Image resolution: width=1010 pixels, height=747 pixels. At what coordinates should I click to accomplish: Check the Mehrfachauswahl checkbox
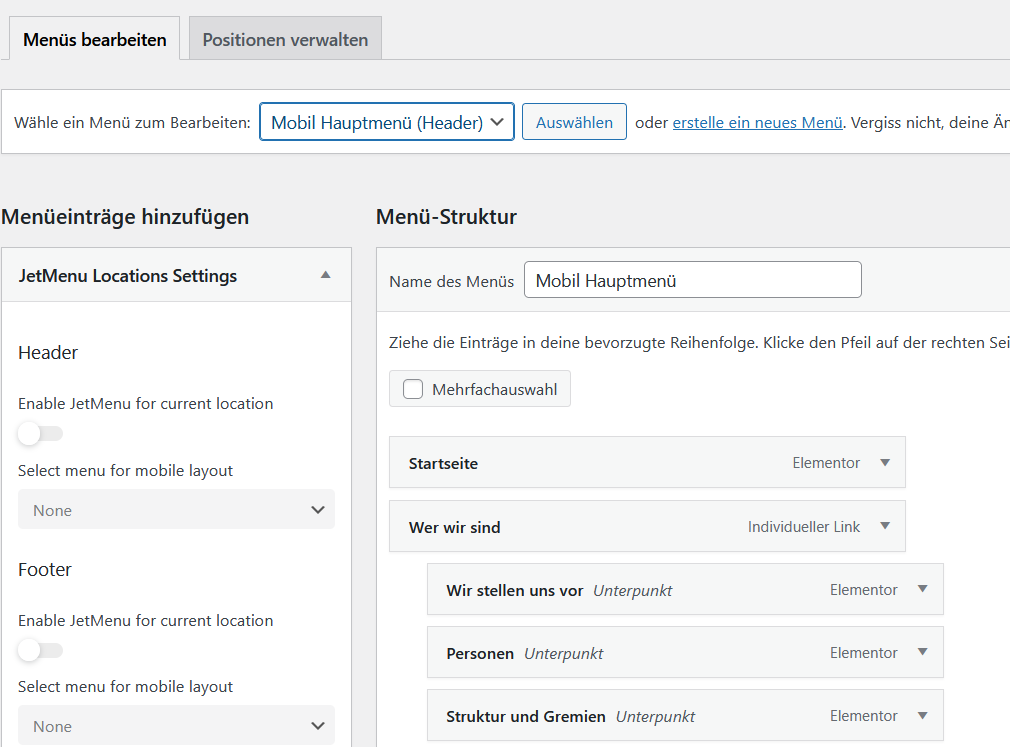(413, 389)
